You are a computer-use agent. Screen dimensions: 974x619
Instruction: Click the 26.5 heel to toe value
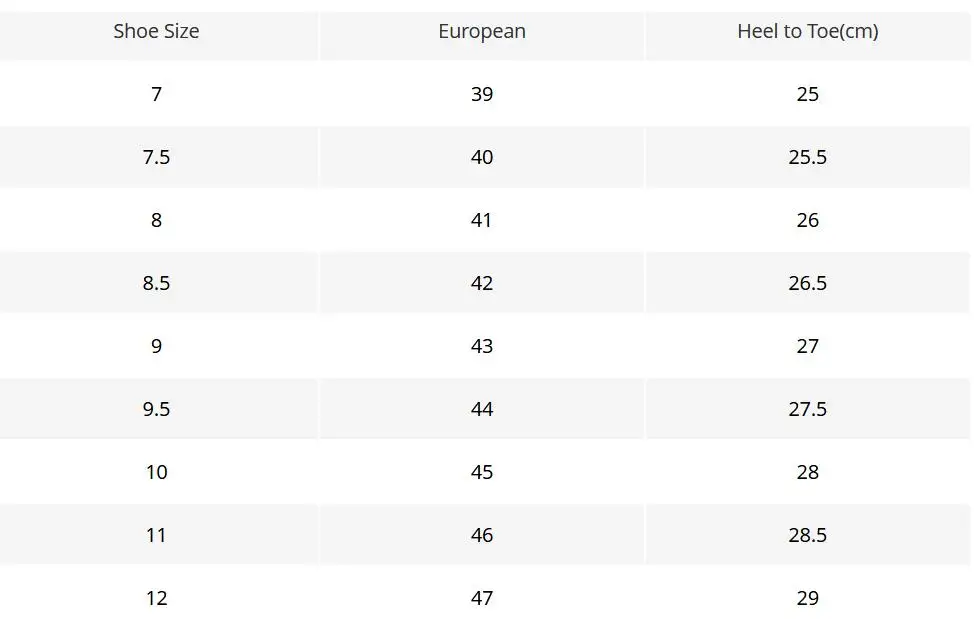(x=808, y=283)
